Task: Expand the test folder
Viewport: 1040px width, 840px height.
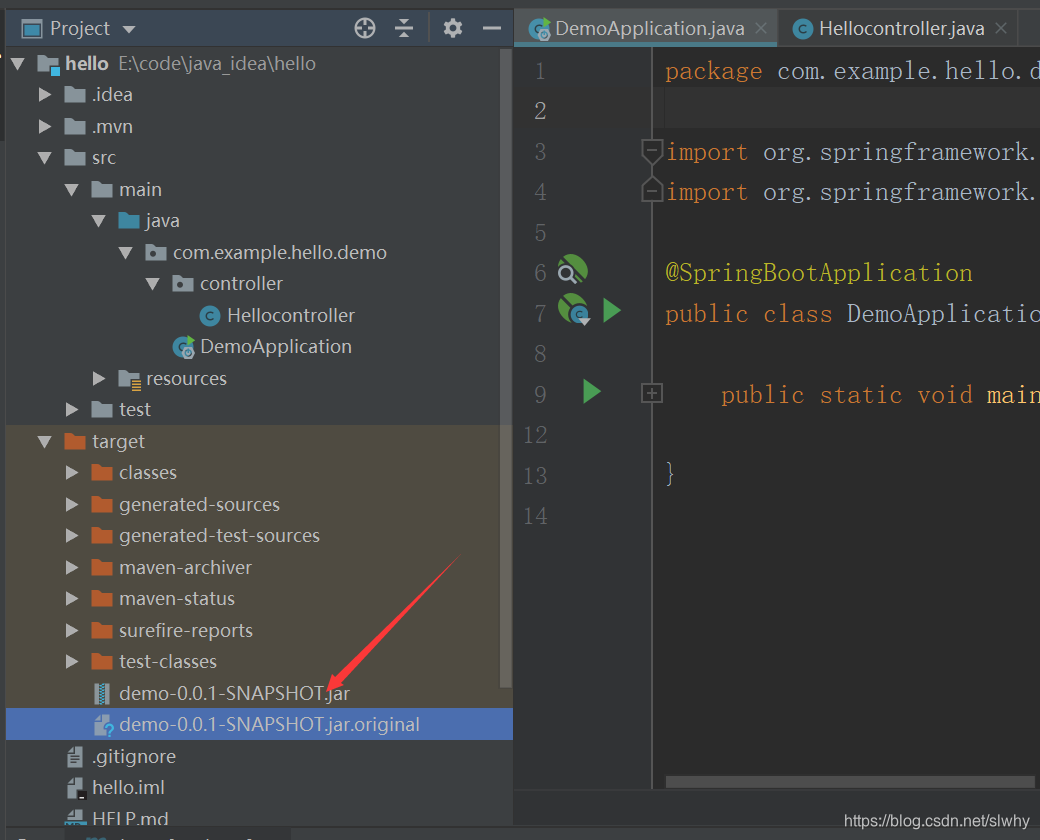Action: (72, 409)
